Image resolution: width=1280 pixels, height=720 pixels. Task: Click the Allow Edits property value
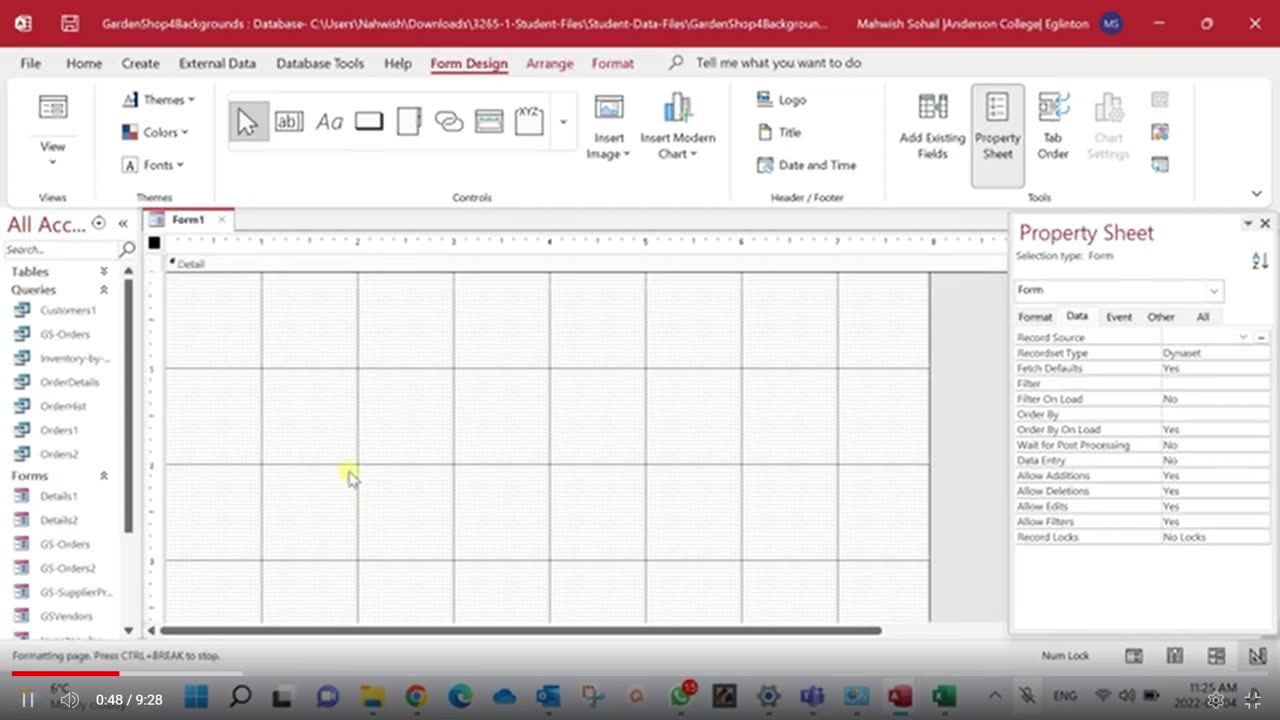pos(1215,507)
